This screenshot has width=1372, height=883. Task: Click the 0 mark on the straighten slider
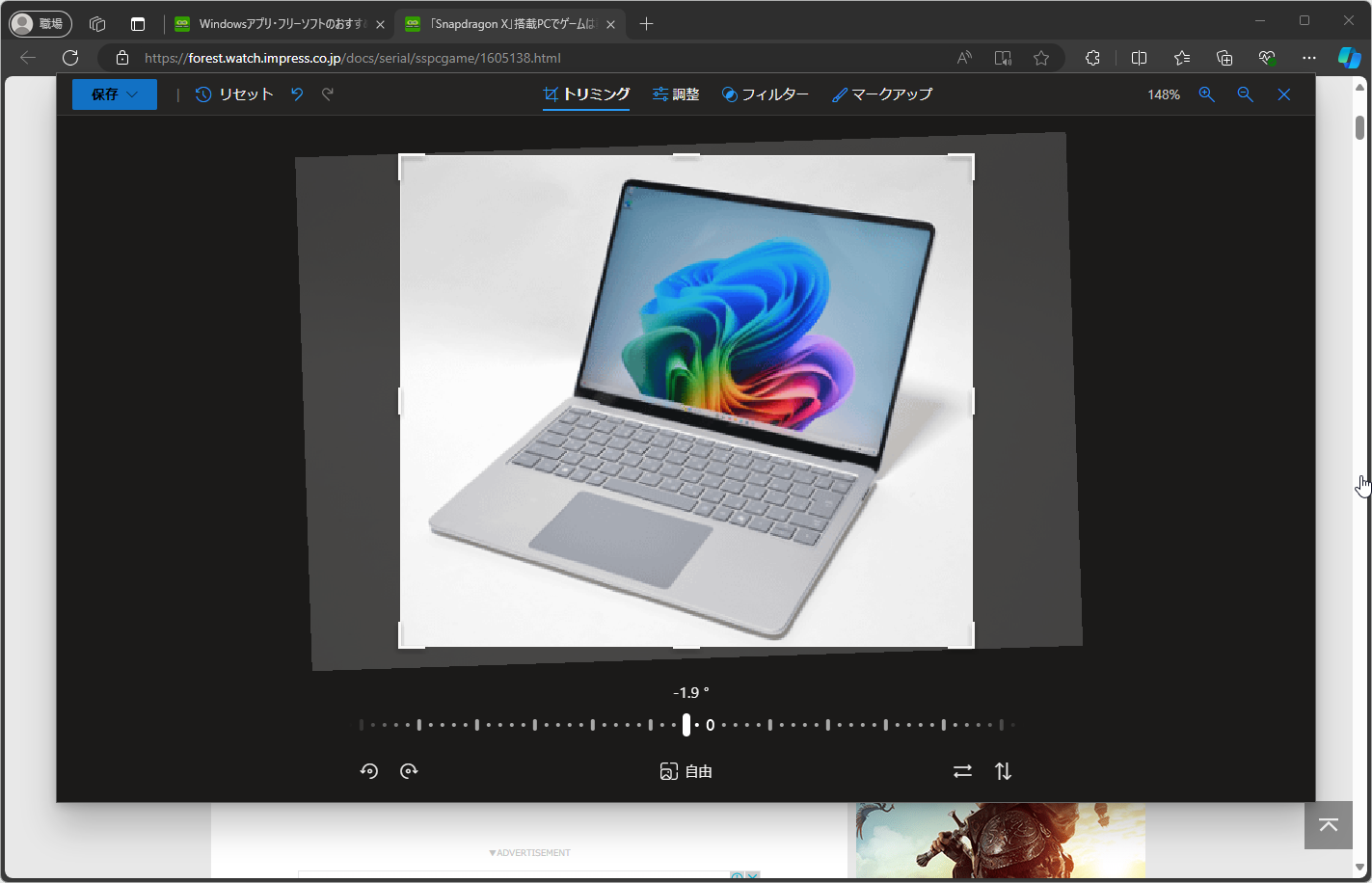point(711,725)
